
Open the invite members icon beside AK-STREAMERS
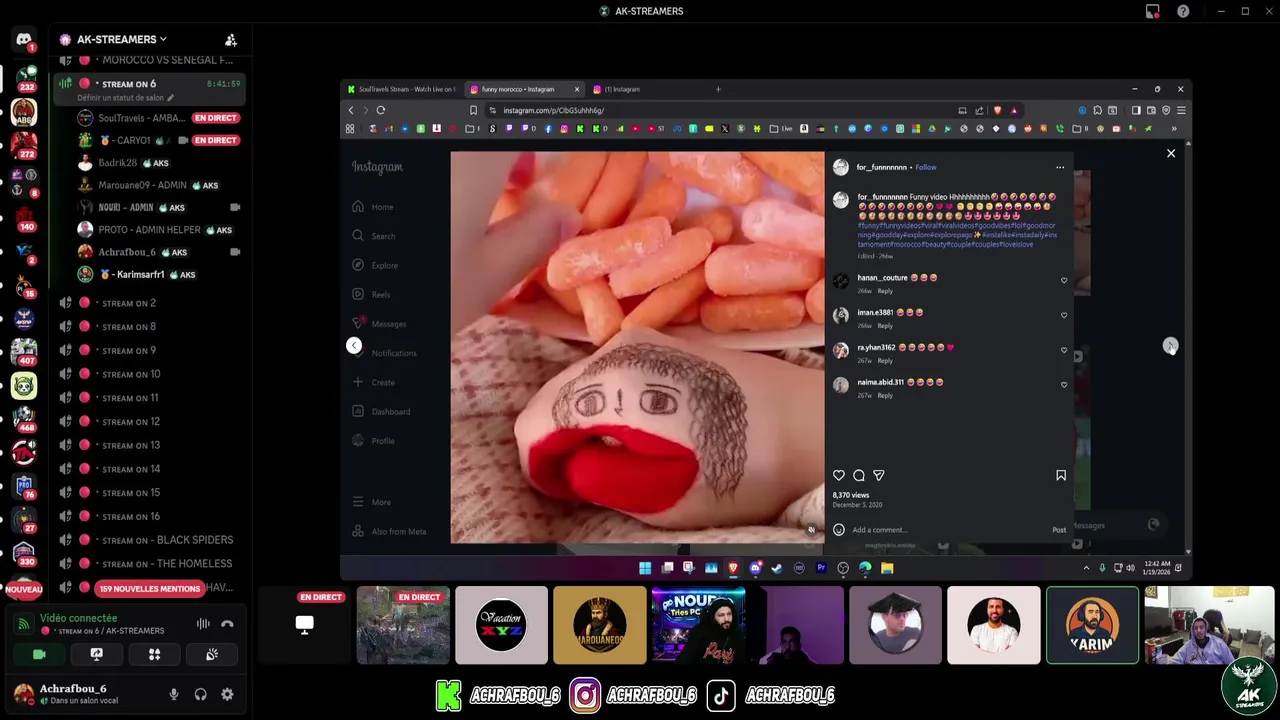pyautogui.click(x=231, y=40)
